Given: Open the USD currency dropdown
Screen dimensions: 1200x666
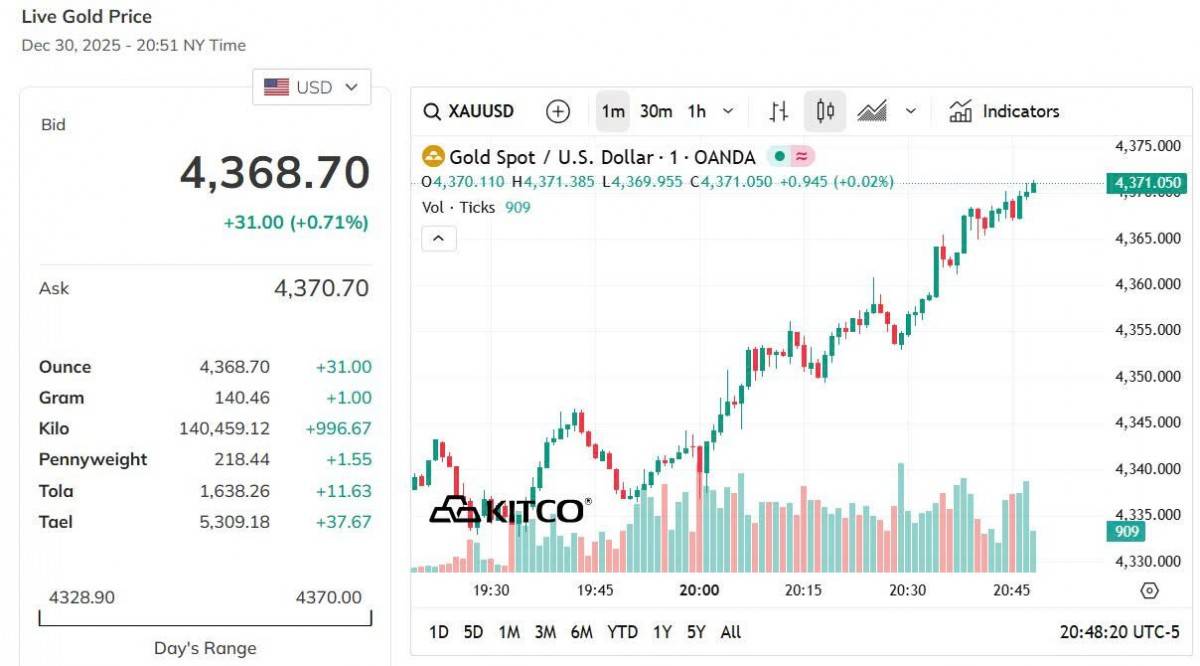Looking at the screenshot, I should 312,88.
